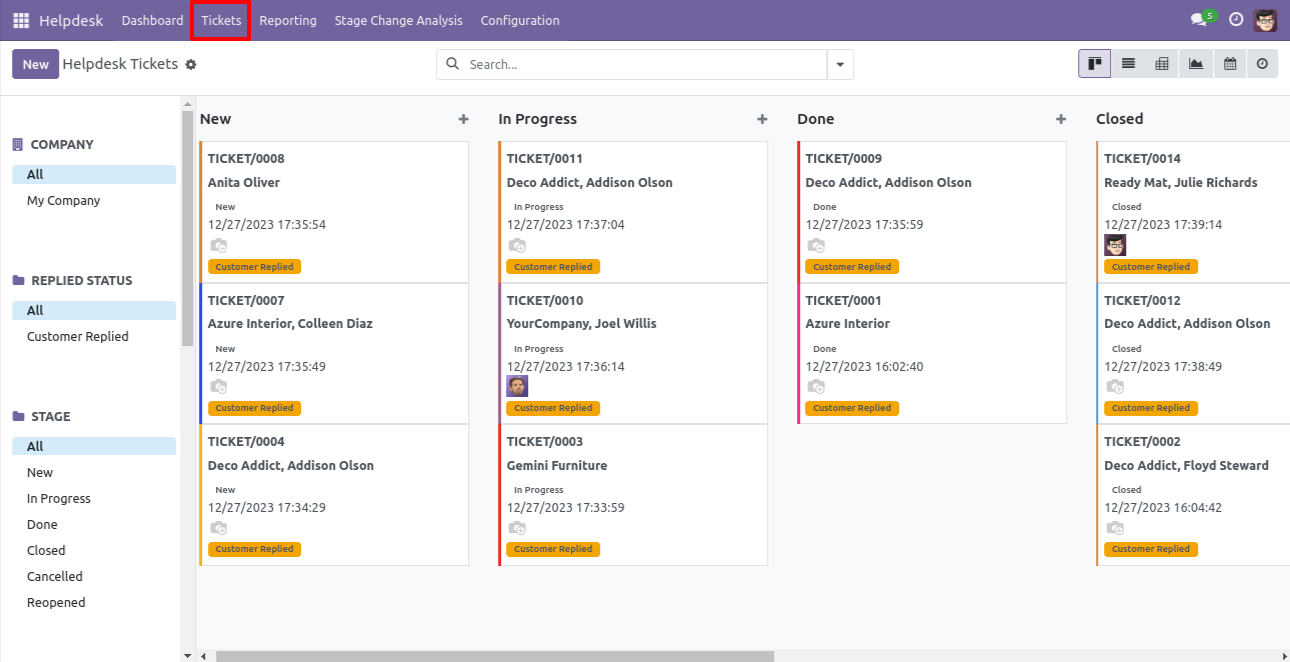Select All under Replied Status
The image size is (1290, 662).
click(94, 311)
